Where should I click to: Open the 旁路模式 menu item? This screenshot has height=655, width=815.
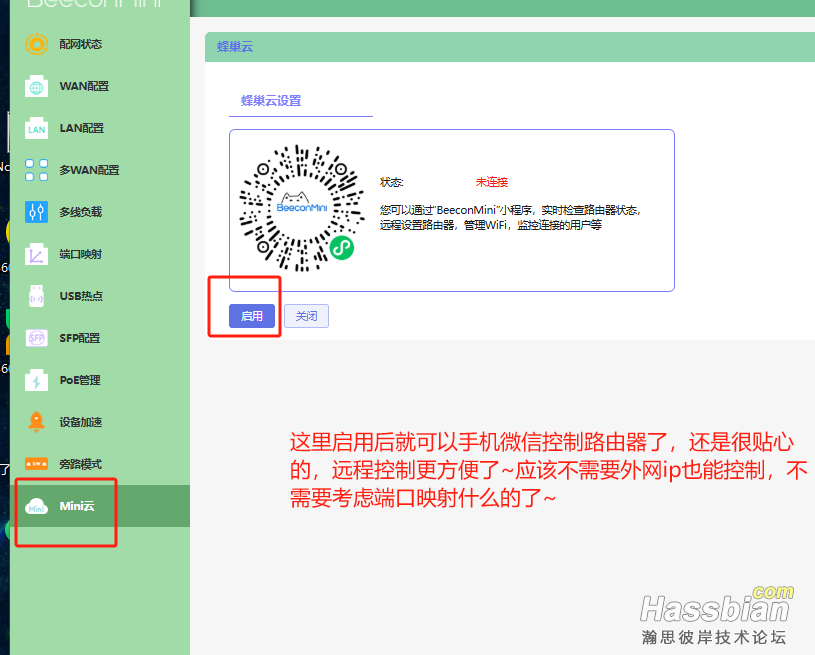point(100,464)
